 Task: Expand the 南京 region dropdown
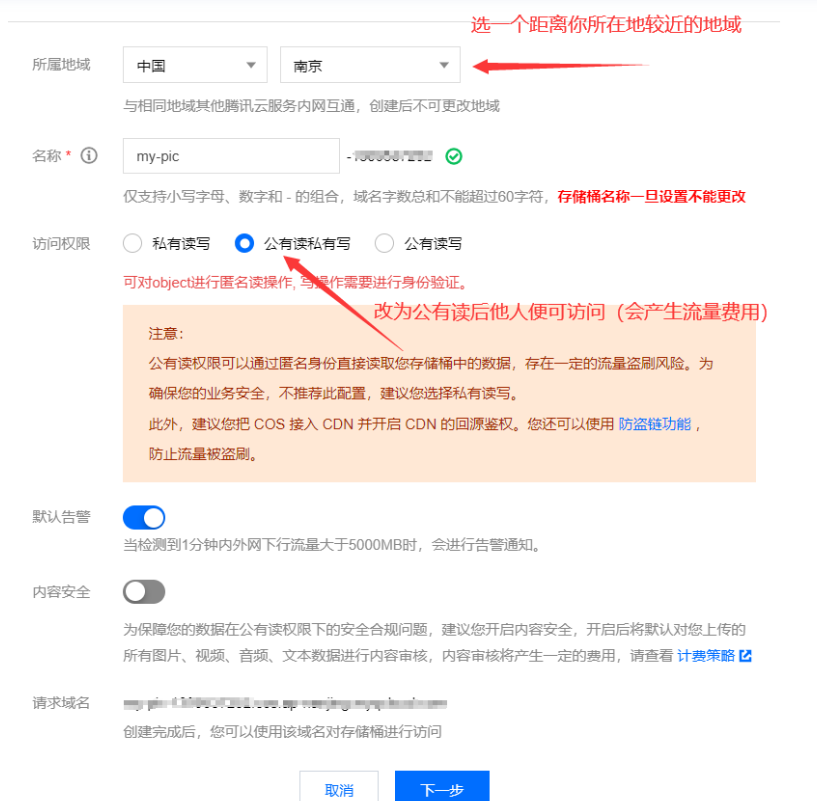(370, 65)
